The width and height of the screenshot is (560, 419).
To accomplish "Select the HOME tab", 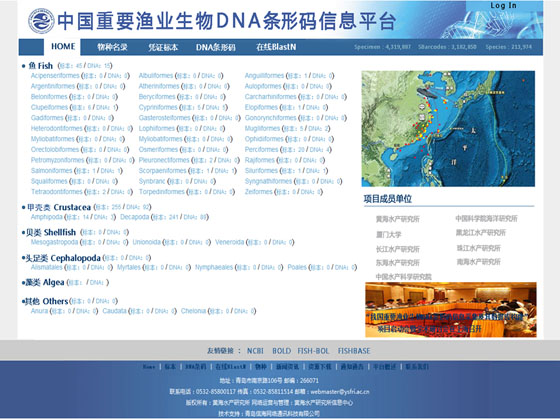I will point(63,46).
